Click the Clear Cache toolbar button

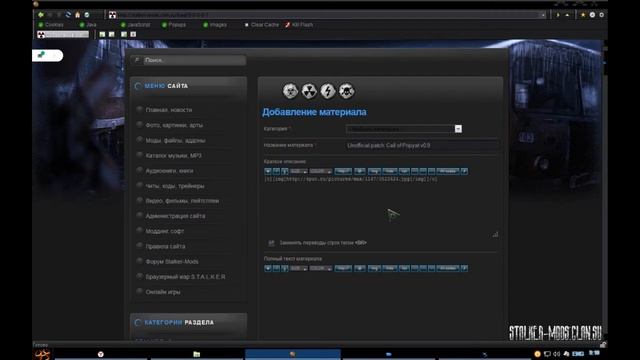(x=261, y=25)
